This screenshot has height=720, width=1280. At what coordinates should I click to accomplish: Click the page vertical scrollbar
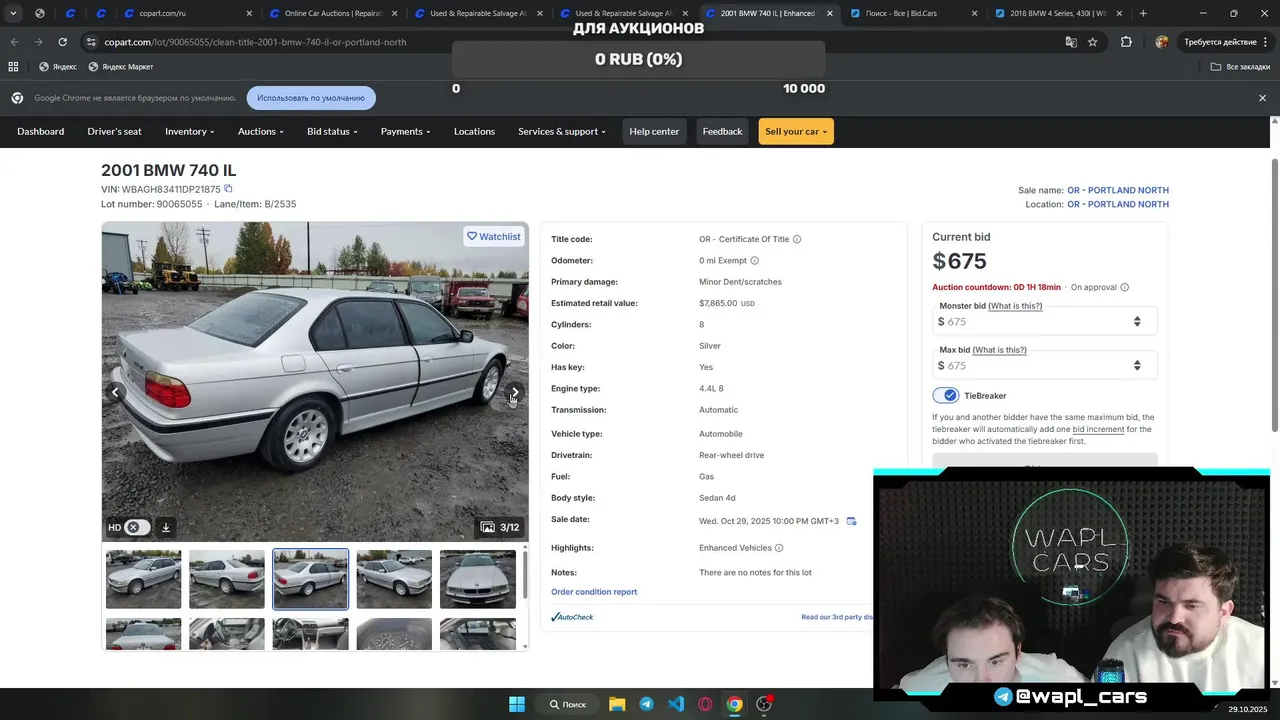(1274, 295)
